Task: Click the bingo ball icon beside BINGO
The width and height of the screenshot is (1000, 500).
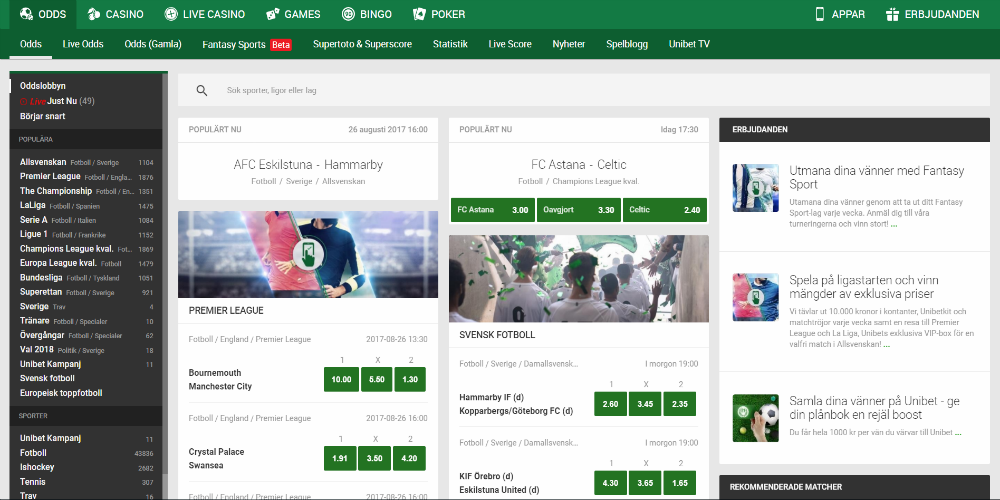Action: 348,14
